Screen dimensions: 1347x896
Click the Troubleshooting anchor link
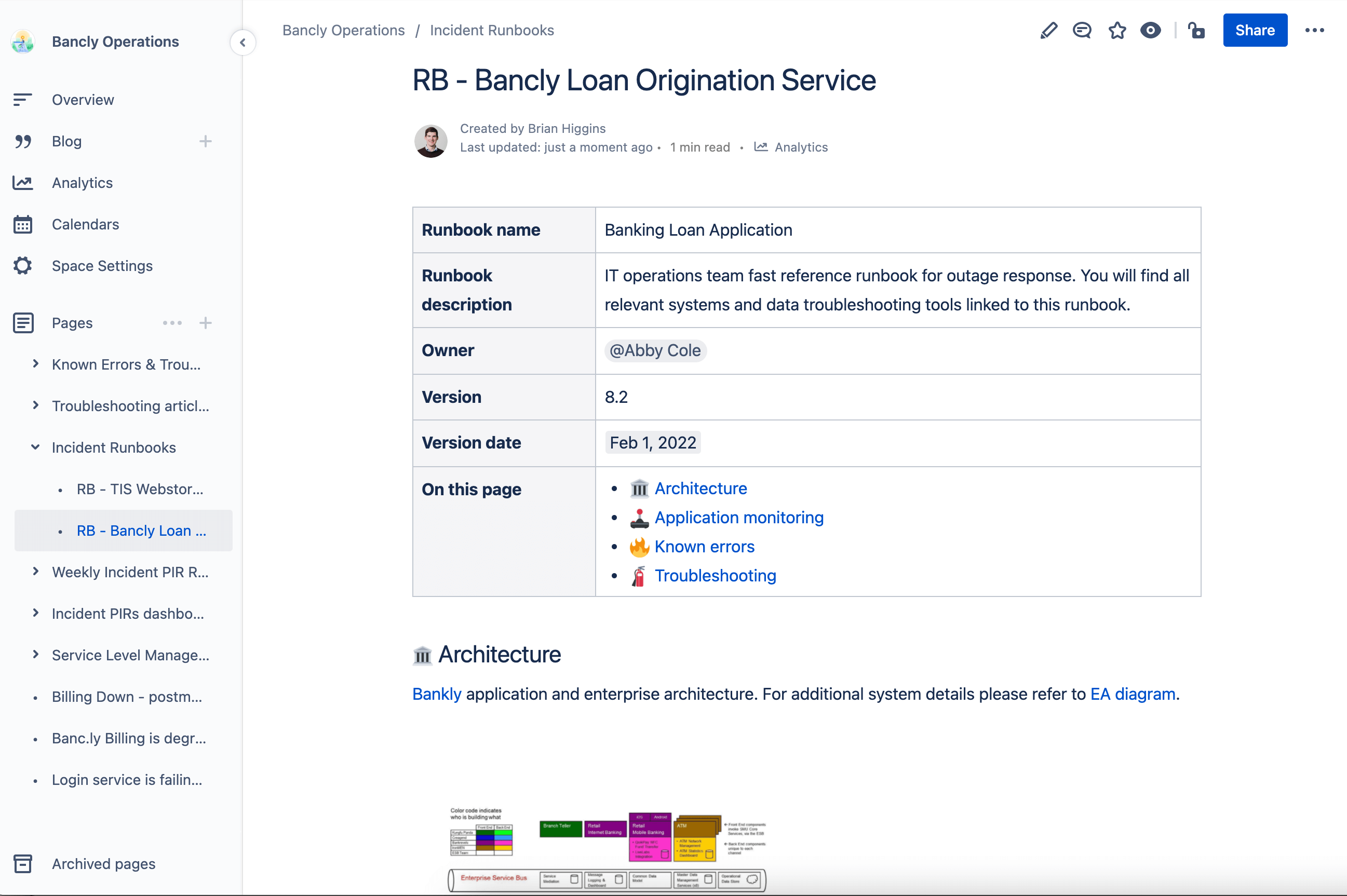click(716, 575)
